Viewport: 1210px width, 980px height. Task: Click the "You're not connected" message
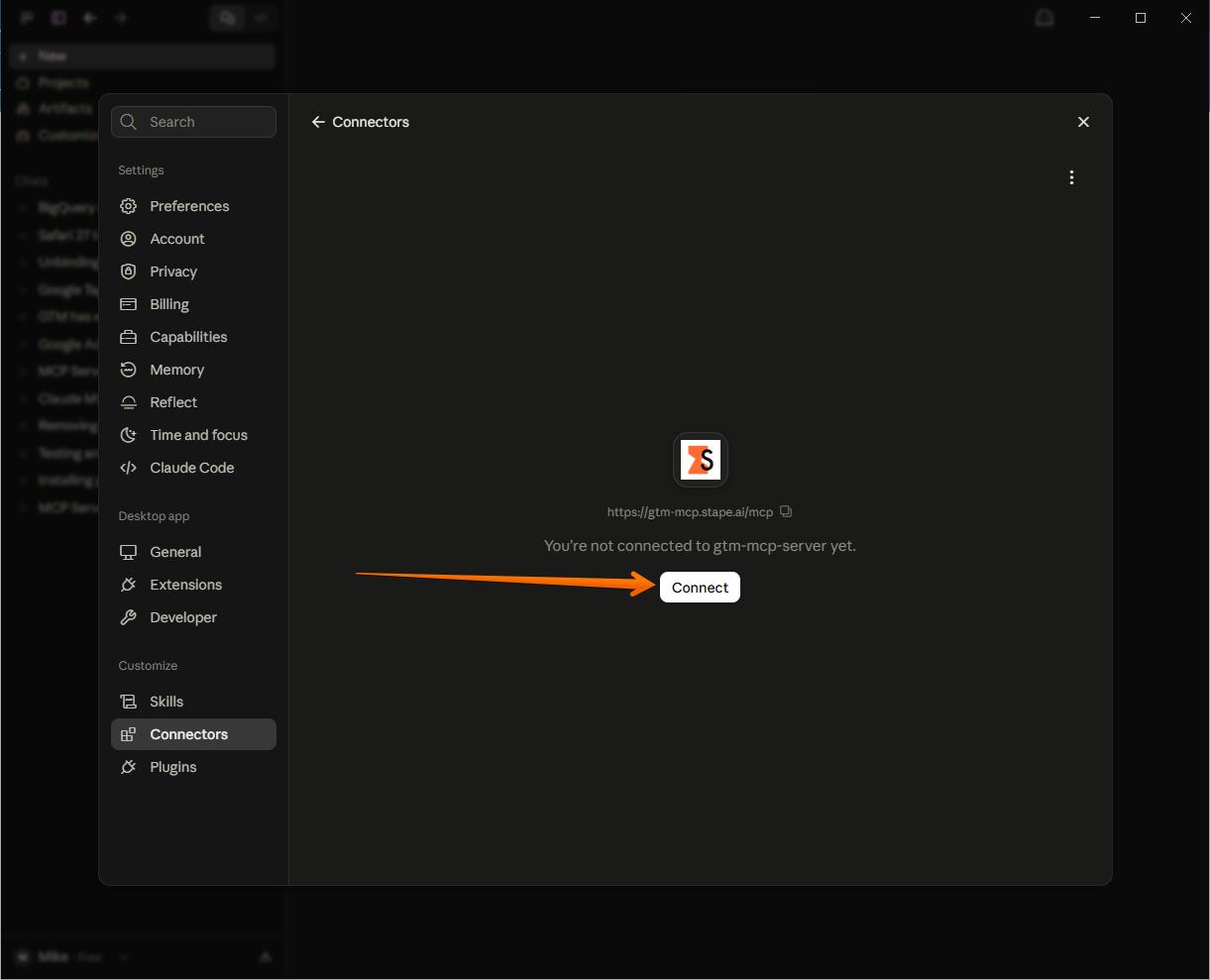click(x=700, y=546)
